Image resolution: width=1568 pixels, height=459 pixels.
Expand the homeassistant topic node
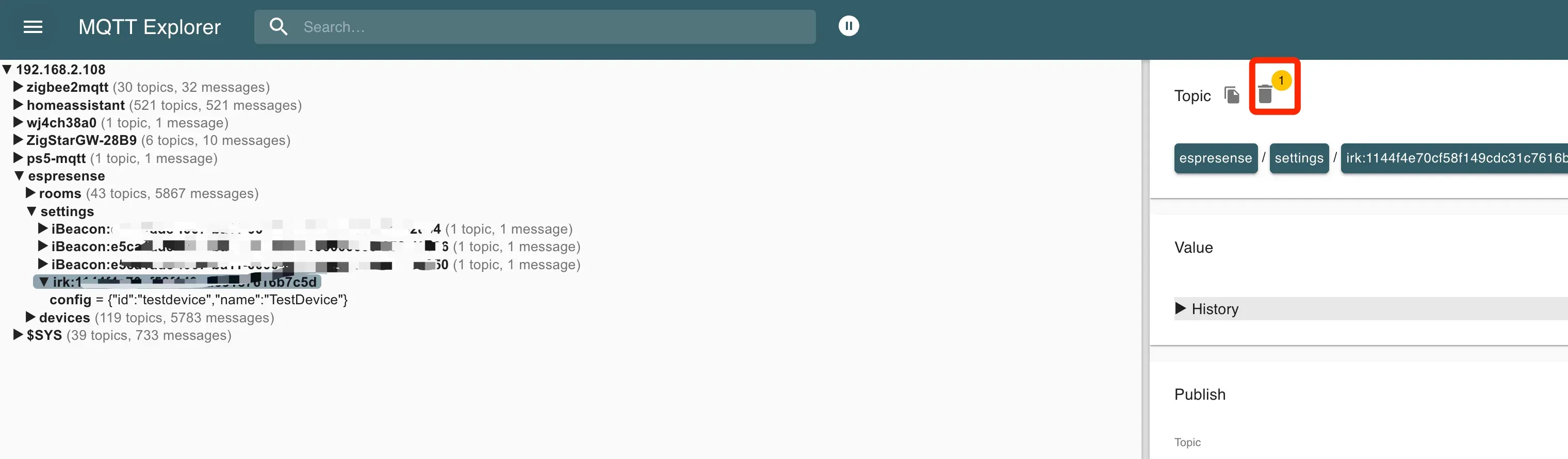(18, 105)
